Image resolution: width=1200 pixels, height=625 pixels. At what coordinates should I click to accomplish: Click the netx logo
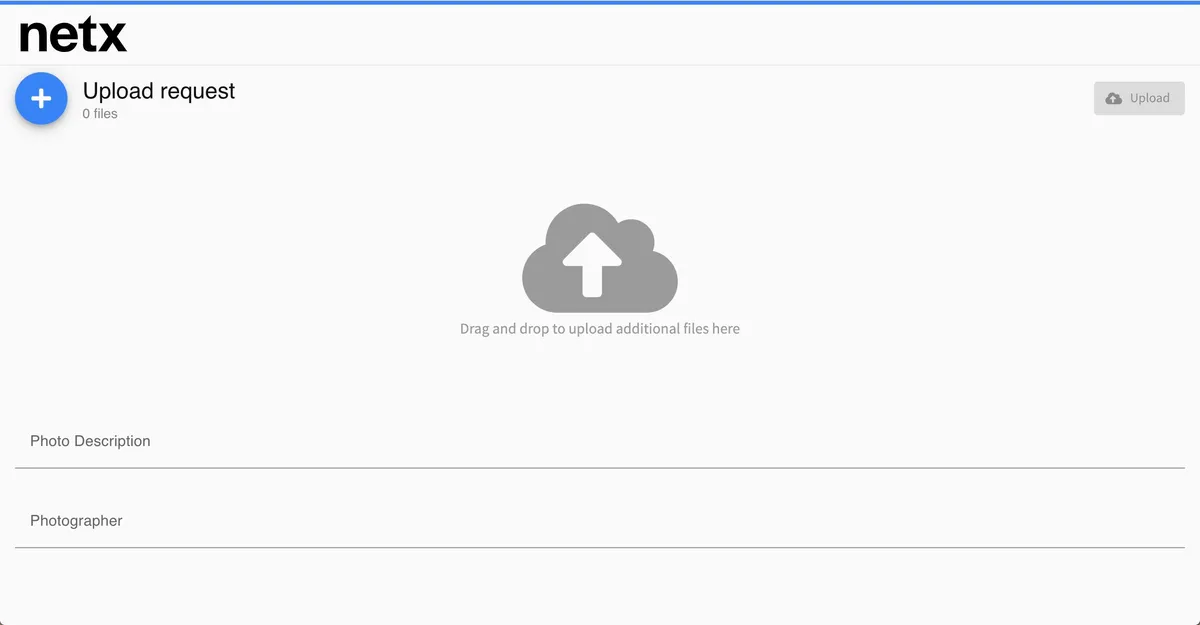[73, 36]
